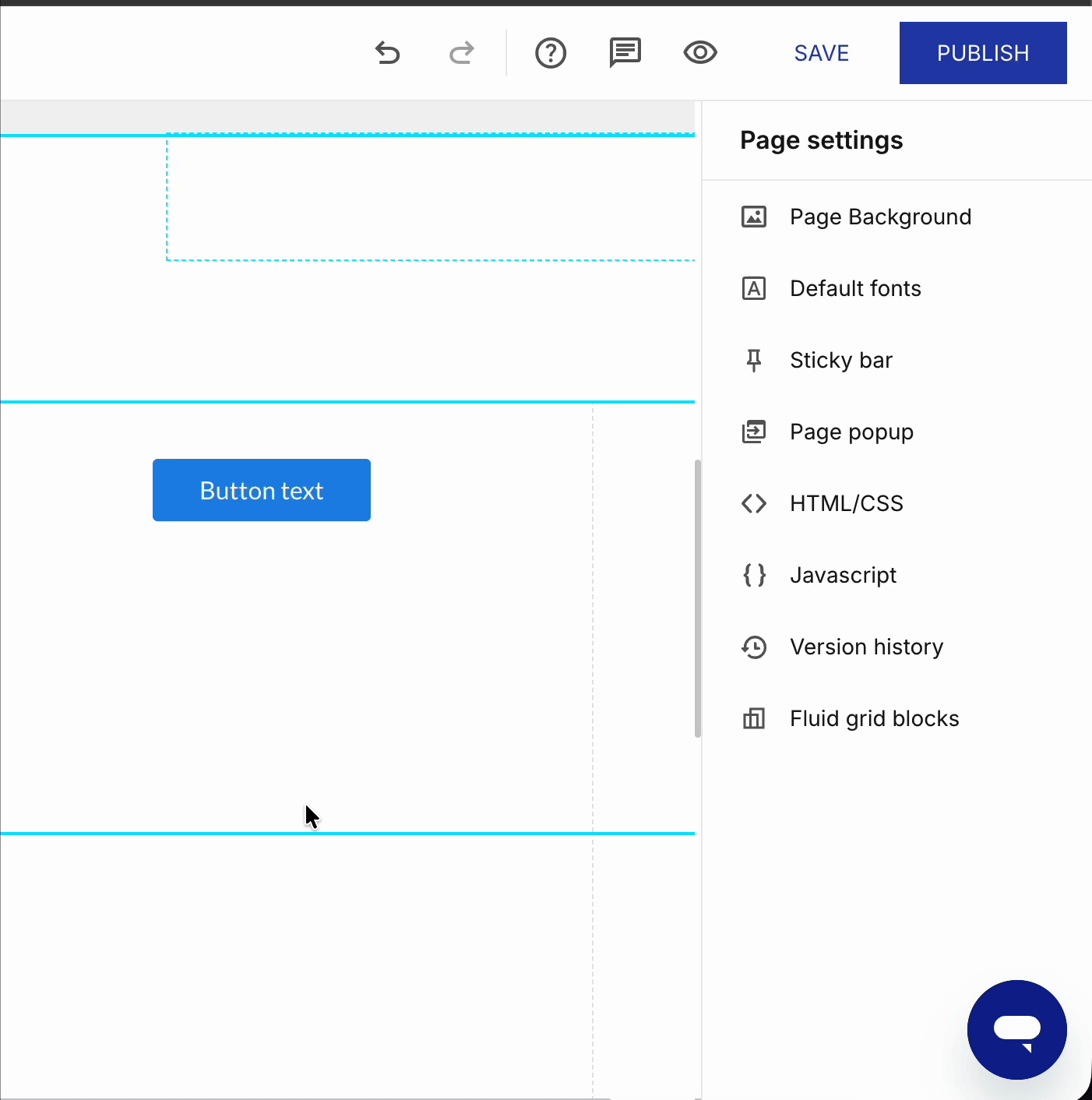Click the Page popup icon
Image resolution: width=1092 pixels, height=1100 pixels.
(x=754, y=432)
